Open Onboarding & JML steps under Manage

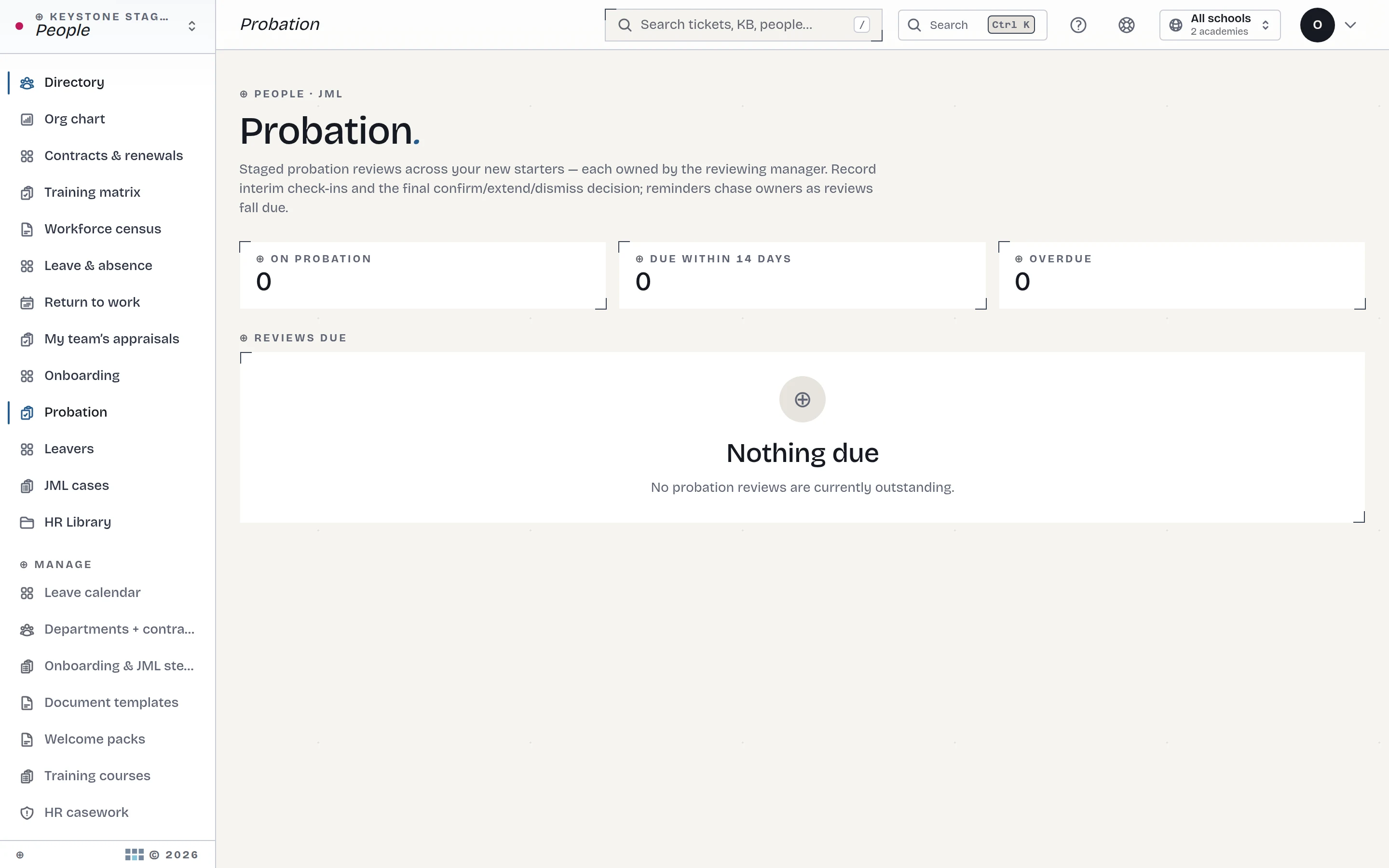pyautogui.click(x=108, y=666)
